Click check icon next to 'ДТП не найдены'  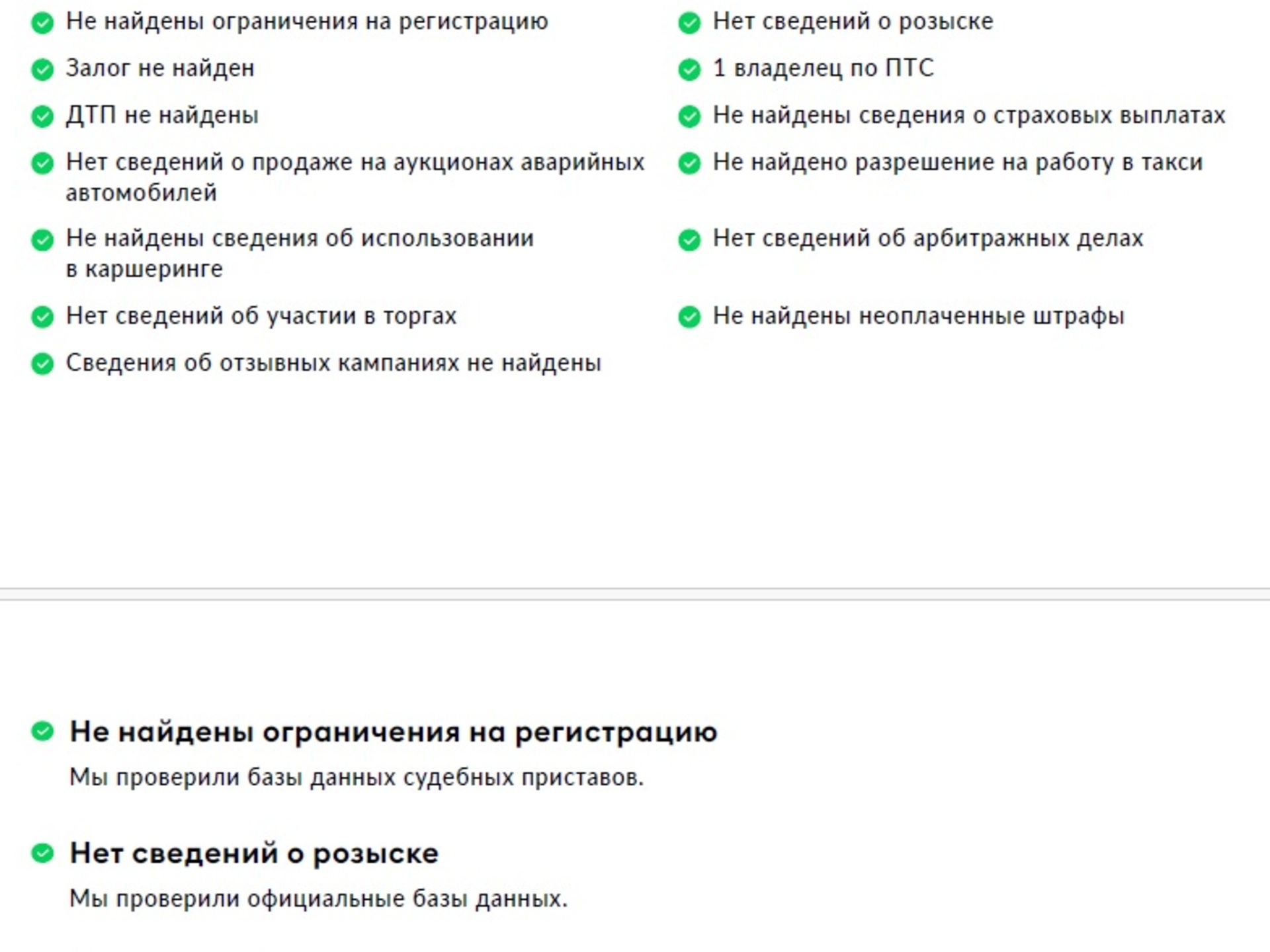[x=42, y=116]
